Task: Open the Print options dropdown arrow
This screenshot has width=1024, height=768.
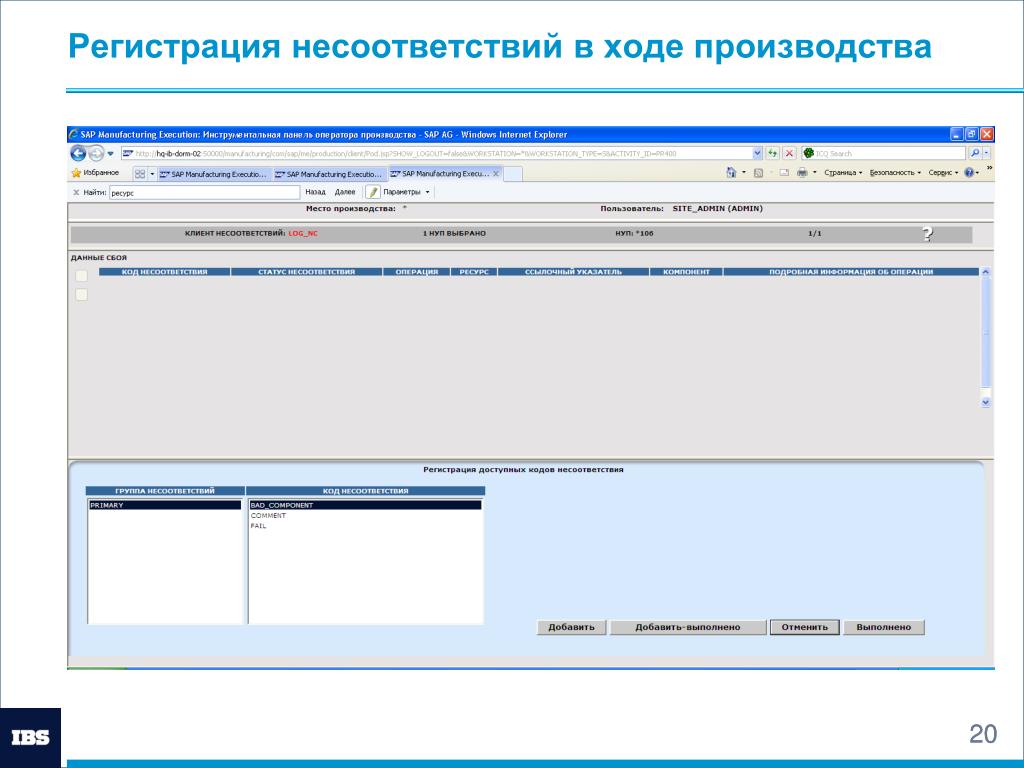Action: [814, 173]
